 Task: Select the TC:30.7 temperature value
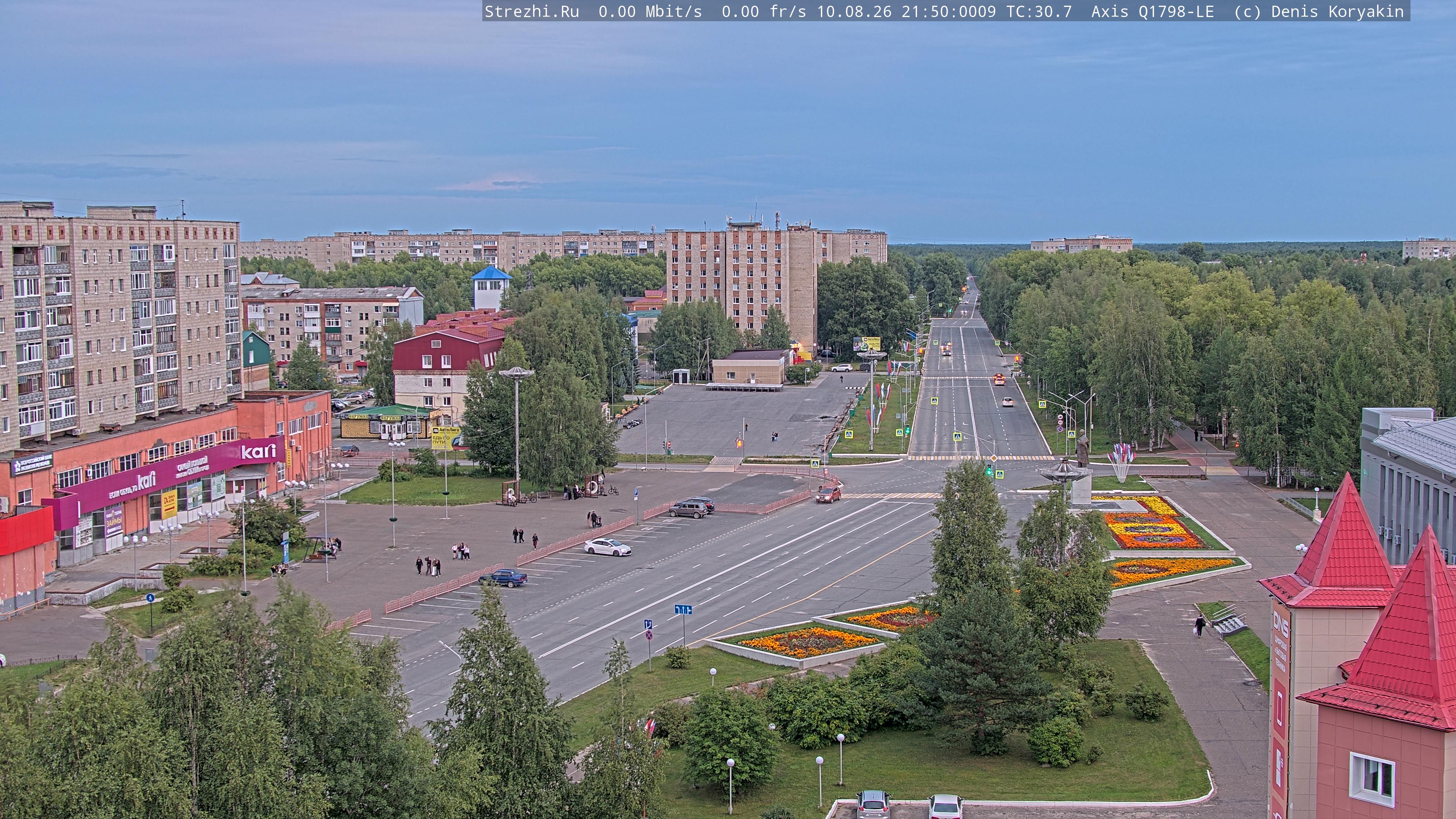(x=1039, y=11)
